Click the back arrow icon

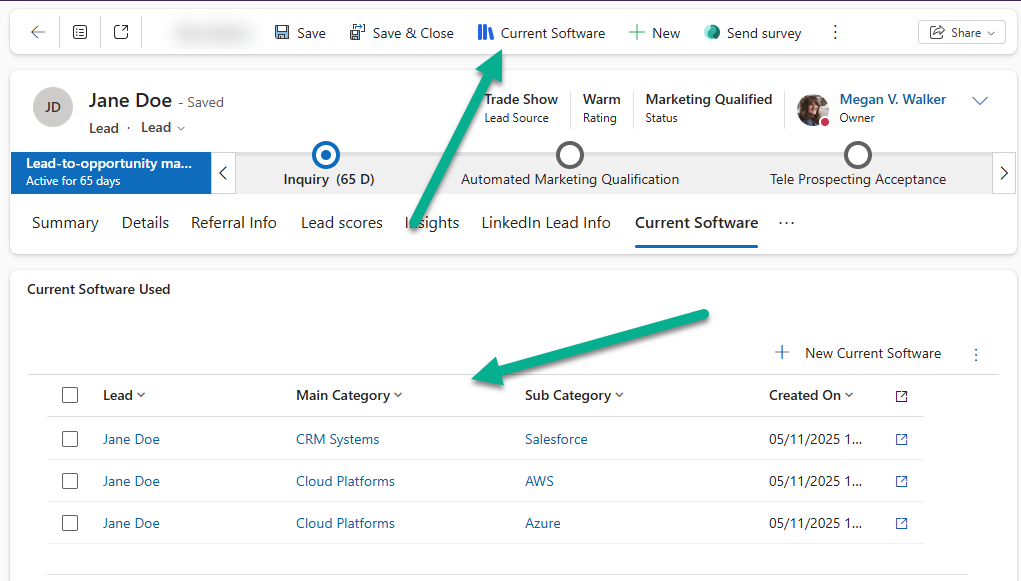pyautogui.click(x=38, y=32)
